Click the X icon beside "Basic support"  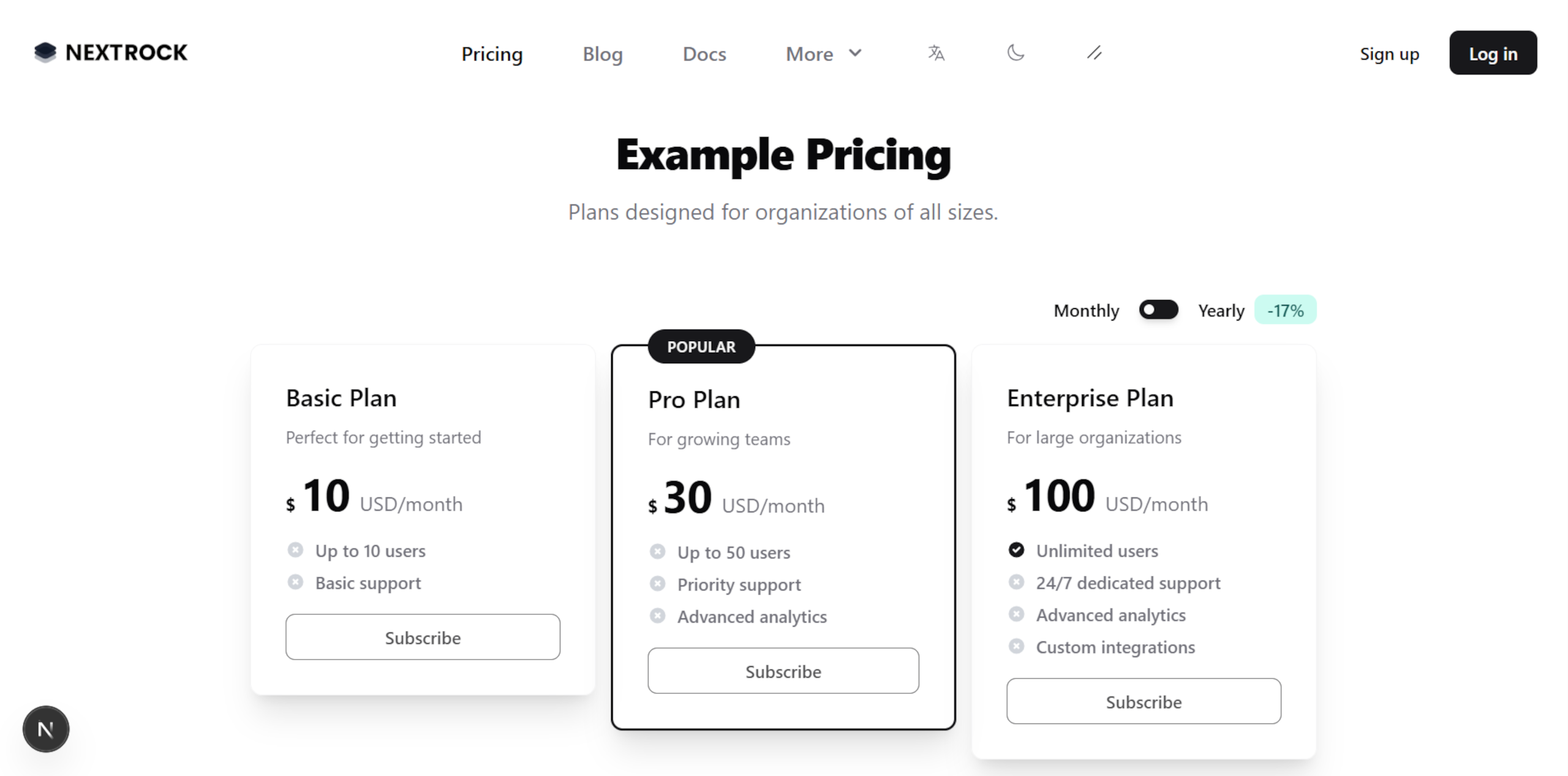click(296, 582)
